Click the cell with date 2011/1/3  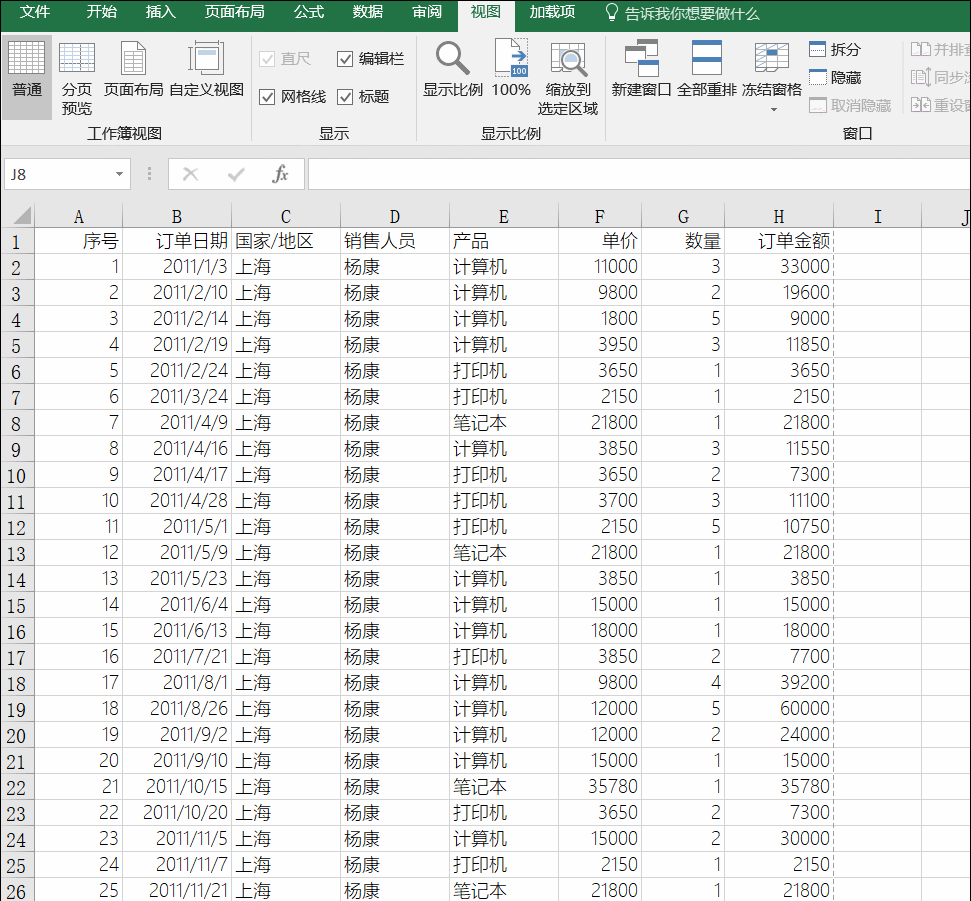coord(176,267)
